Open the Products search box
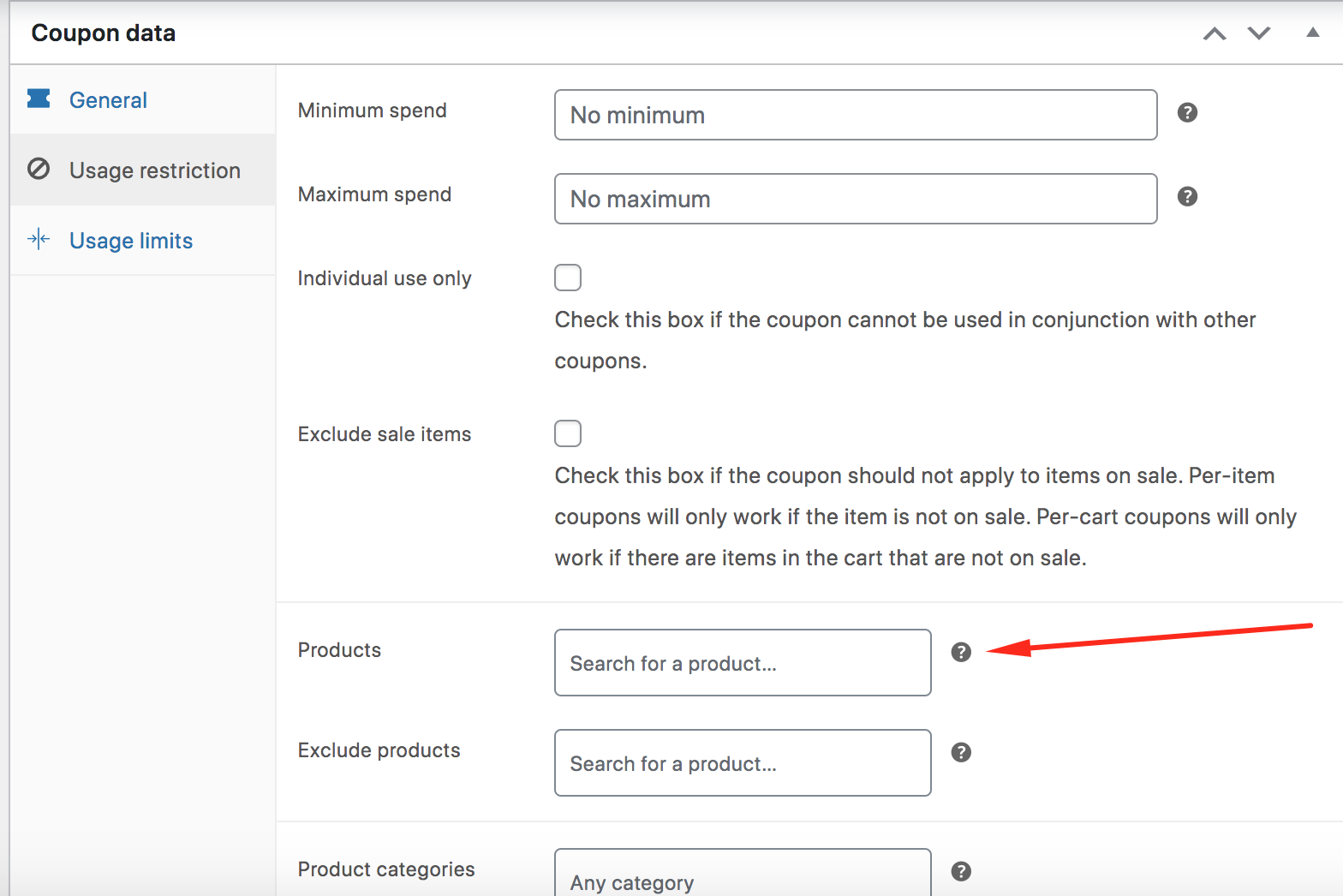The width and height of the screenshot is (1343, 896). [743, 663]
